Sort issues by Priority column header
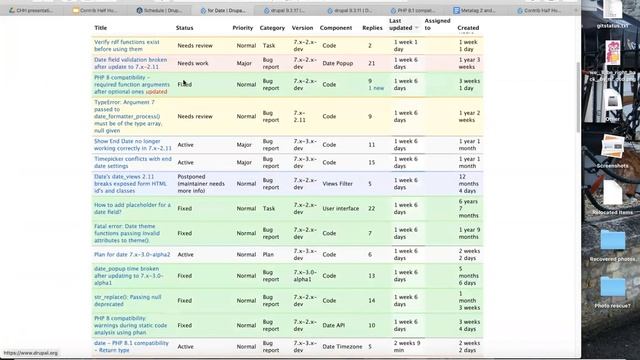Viewport: 640px width, 360px height. pyautogui.click(x=242, y=28)
